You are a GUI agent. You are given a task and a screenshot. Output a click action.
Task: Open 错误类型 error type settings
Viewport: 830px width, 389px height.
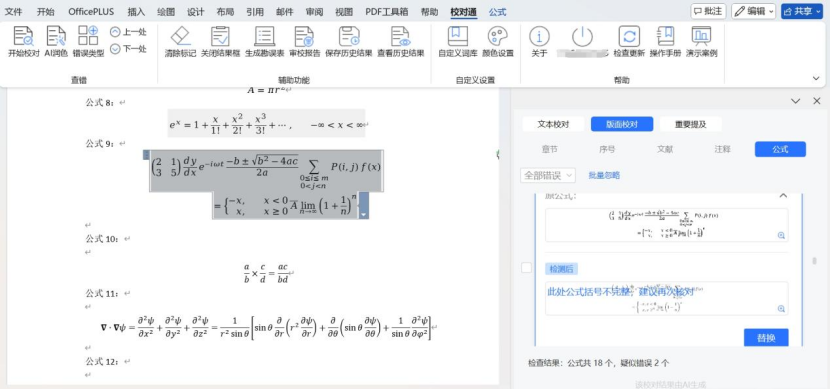click(88, 41)
